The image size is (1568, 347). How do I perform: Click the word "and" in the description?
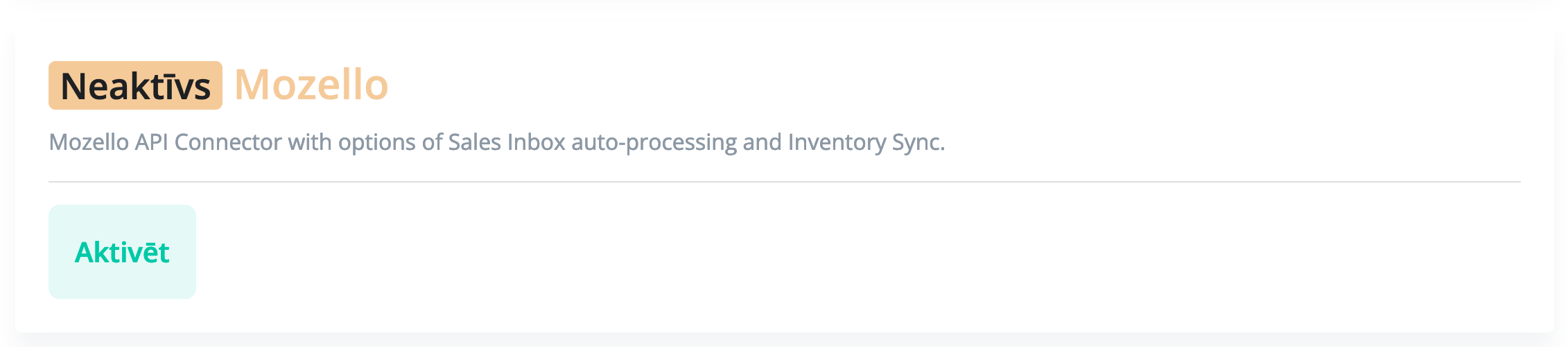(762, 142)
